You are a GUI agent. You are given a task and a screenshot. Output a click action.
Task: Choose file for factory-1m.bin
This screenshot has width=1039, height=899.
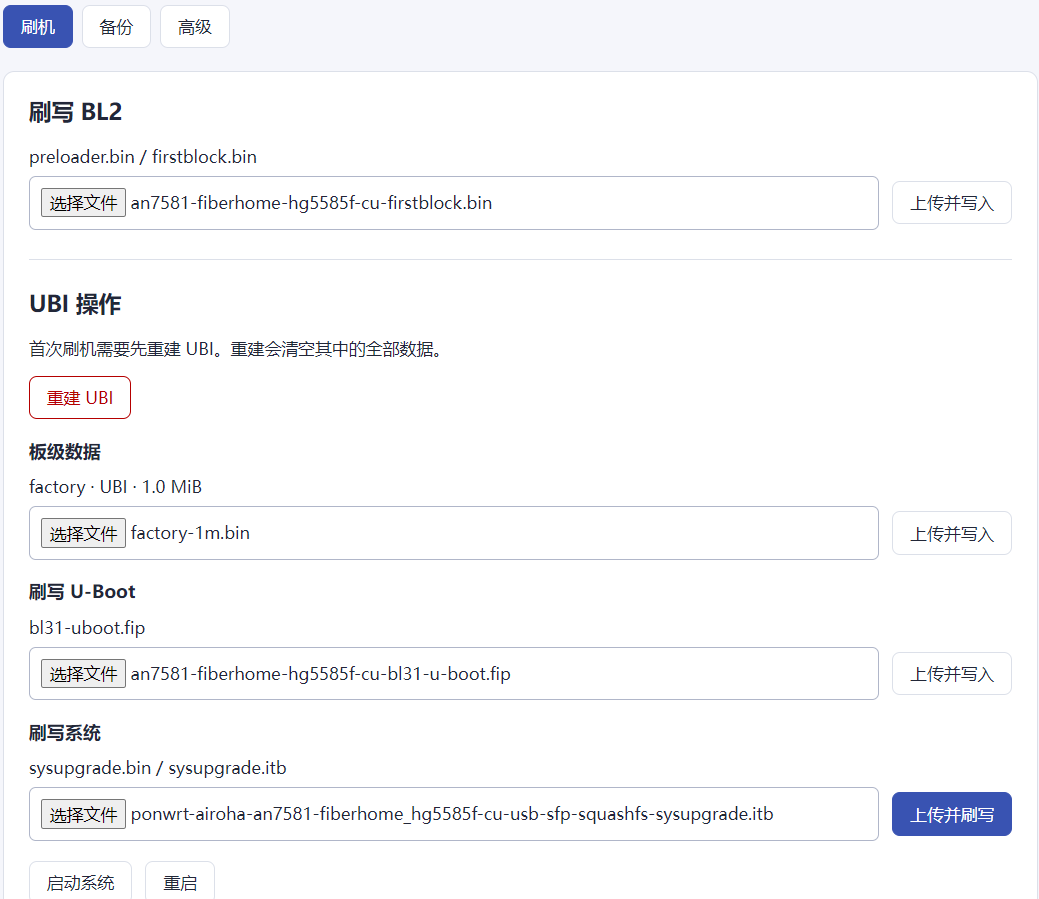(83, 533)
